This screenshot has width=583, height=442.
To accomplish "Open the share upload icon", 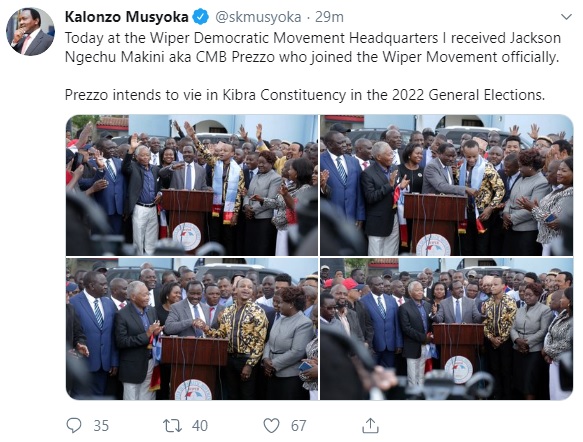I will (370, 426).
